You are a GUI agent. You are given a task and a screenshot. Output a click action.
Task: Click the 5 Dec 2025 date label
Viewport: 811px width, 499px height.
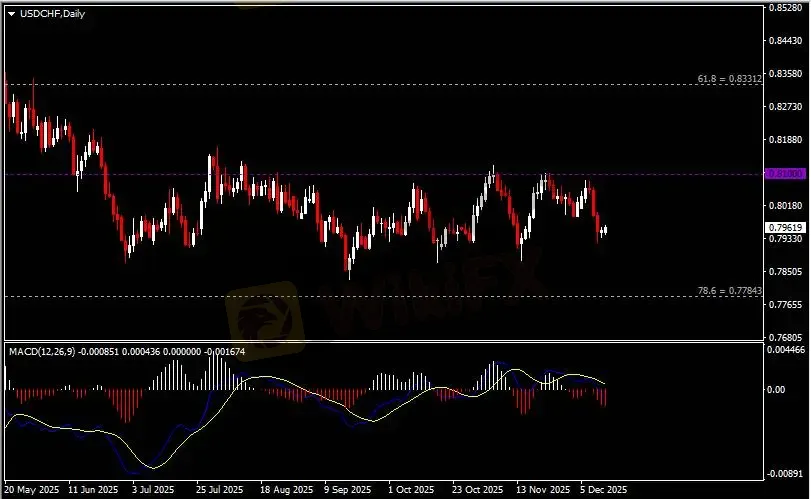[x=603, y=490]
